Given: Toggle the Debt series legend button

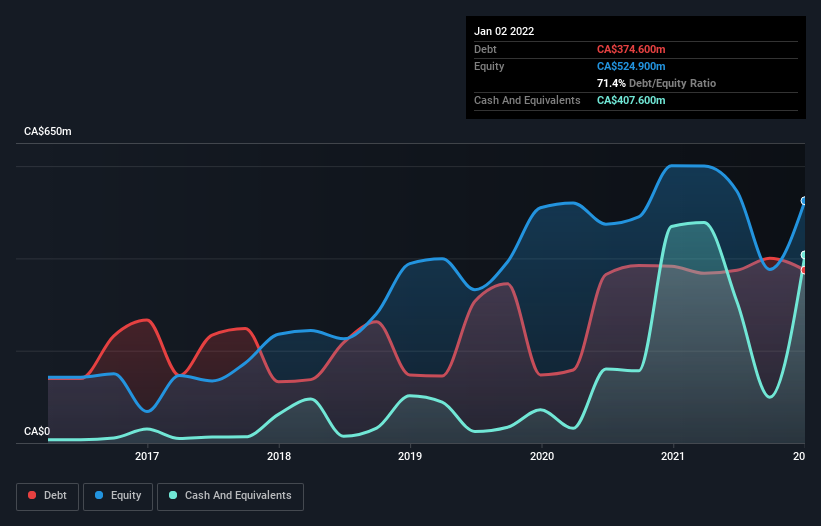Looking at the screenshot, I should coord(48,496).
